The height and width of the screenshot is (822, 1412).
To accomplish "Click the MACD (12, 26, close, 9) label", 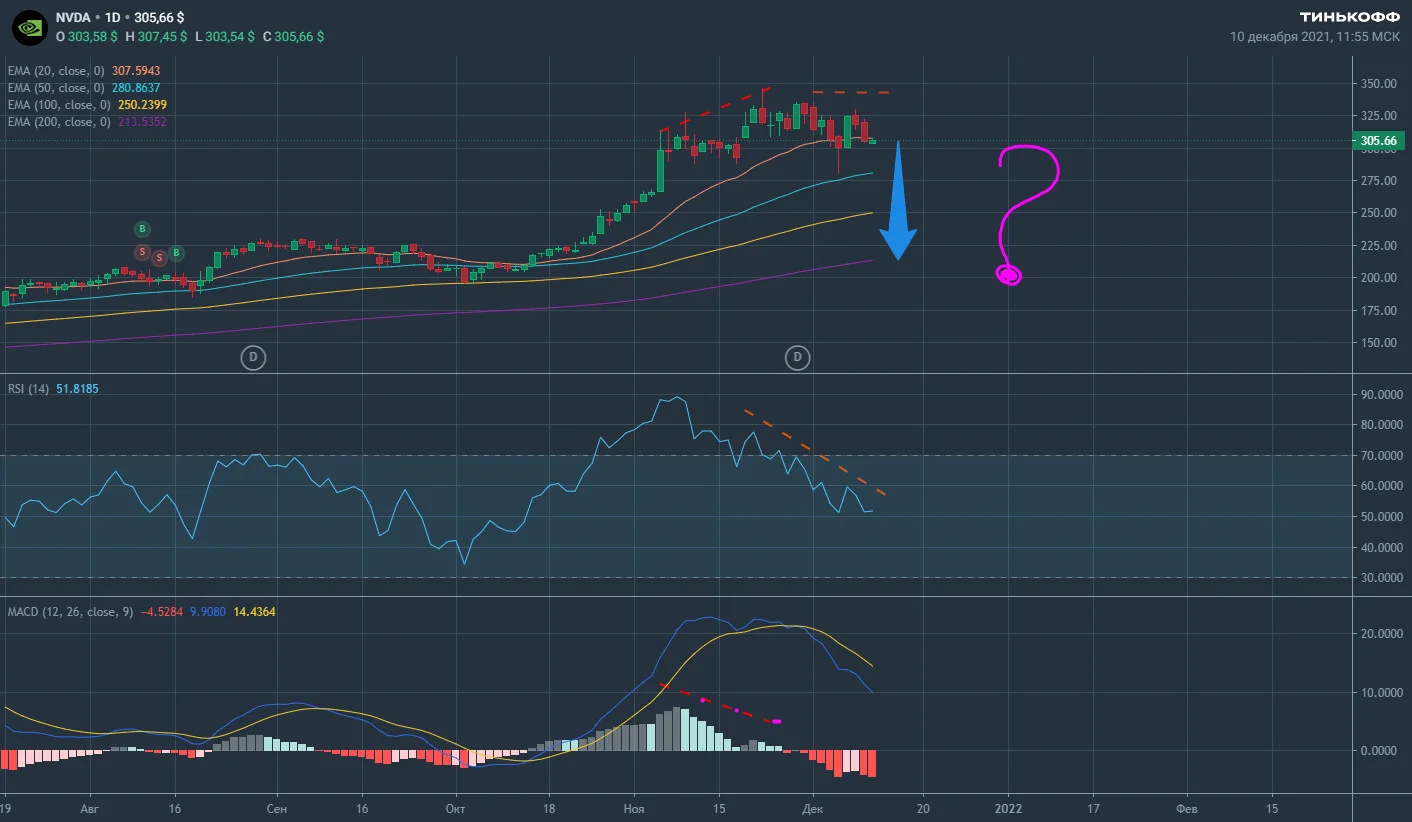I will [x=70, y=611].
